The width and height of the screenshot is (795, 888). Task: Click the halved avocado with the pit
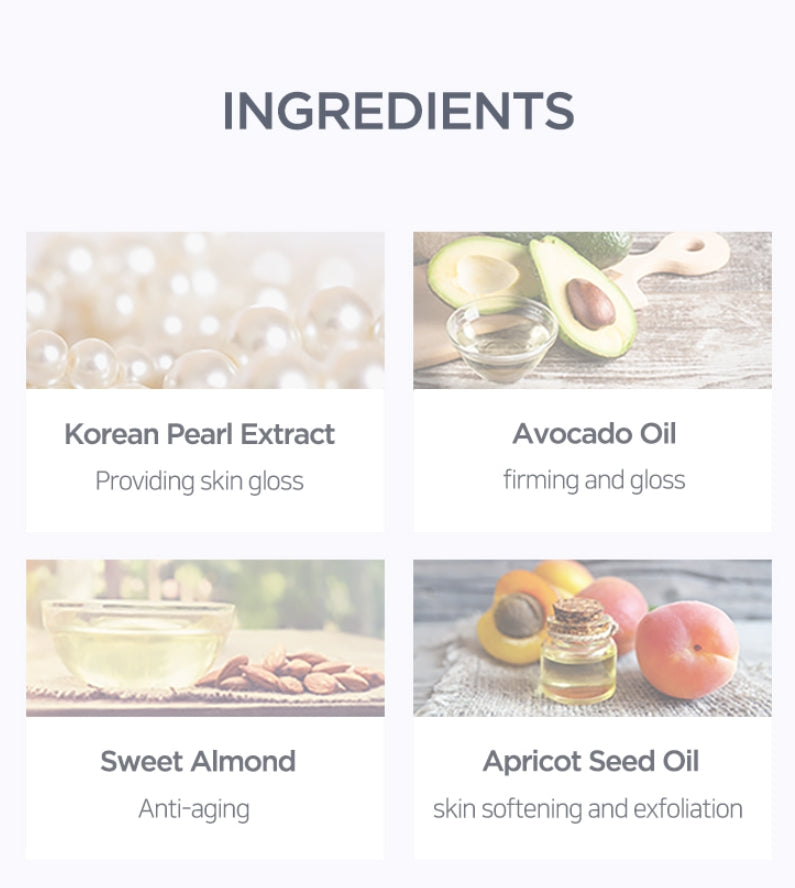[582, 297]
